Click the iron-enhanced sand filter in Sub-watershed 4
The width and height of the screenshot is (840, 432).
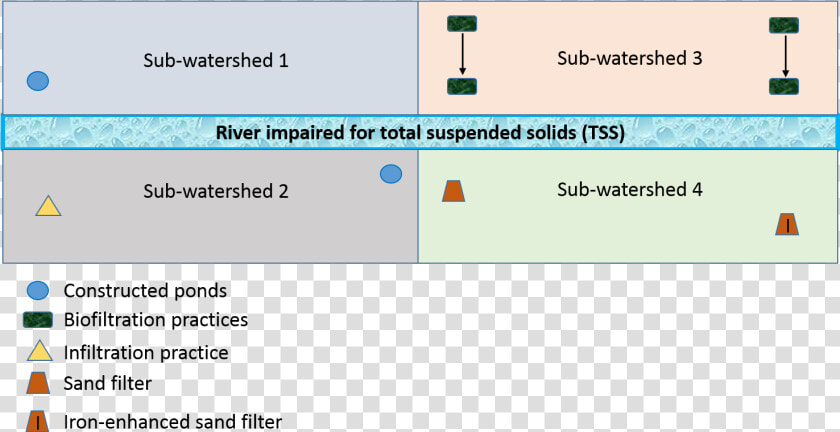click(787, 225)
